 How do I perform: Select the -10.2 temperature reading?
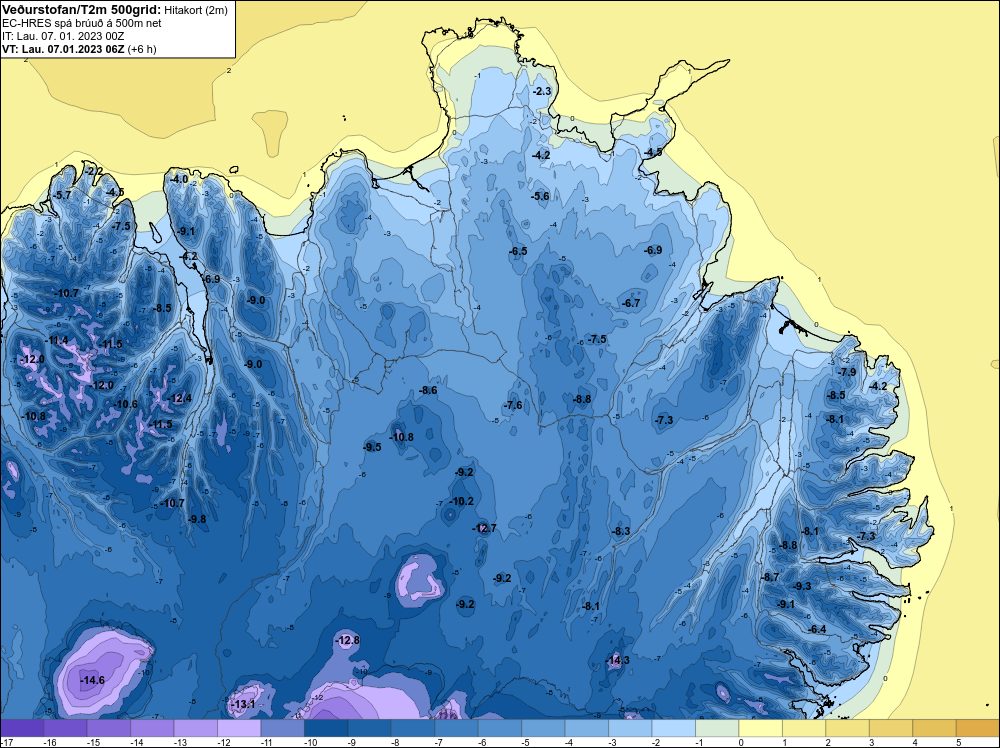[x=462, y=501]
